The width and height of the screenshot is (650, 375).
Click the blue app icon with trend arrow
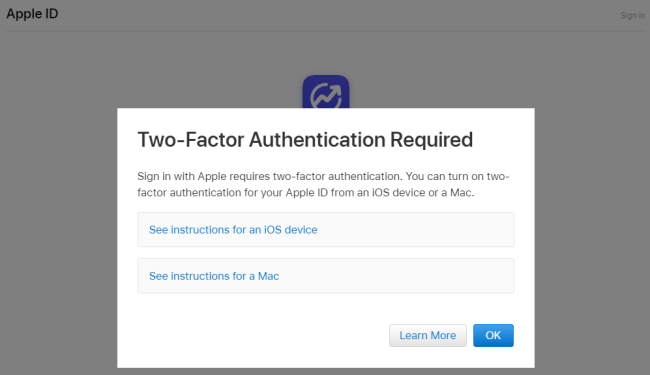(x=326, y=92)
